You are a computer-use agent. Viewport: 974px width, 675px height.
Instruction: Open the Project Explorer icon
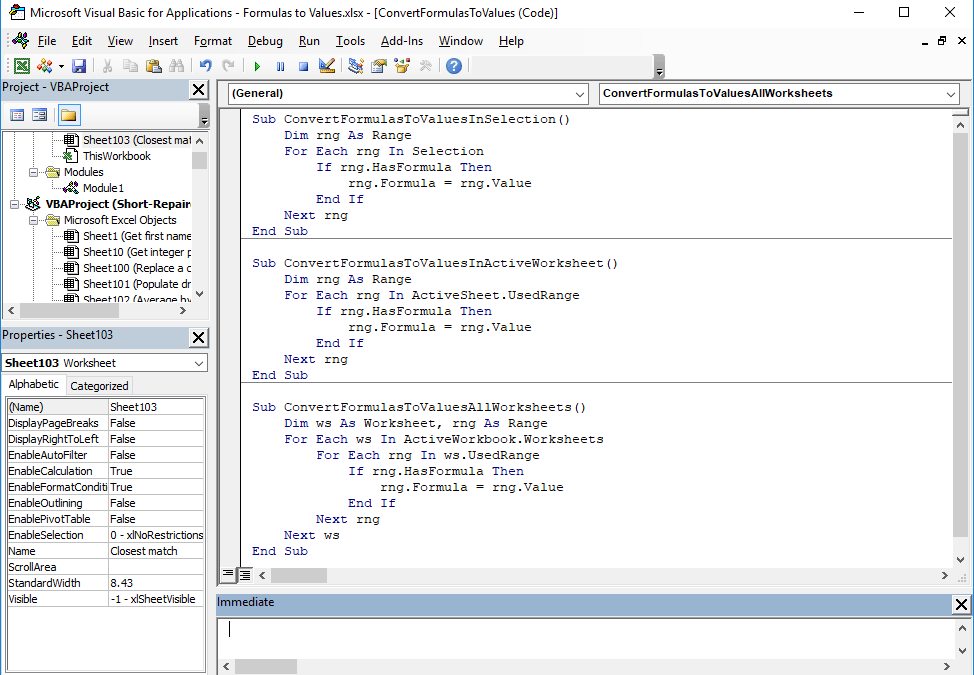coord(354,65)
